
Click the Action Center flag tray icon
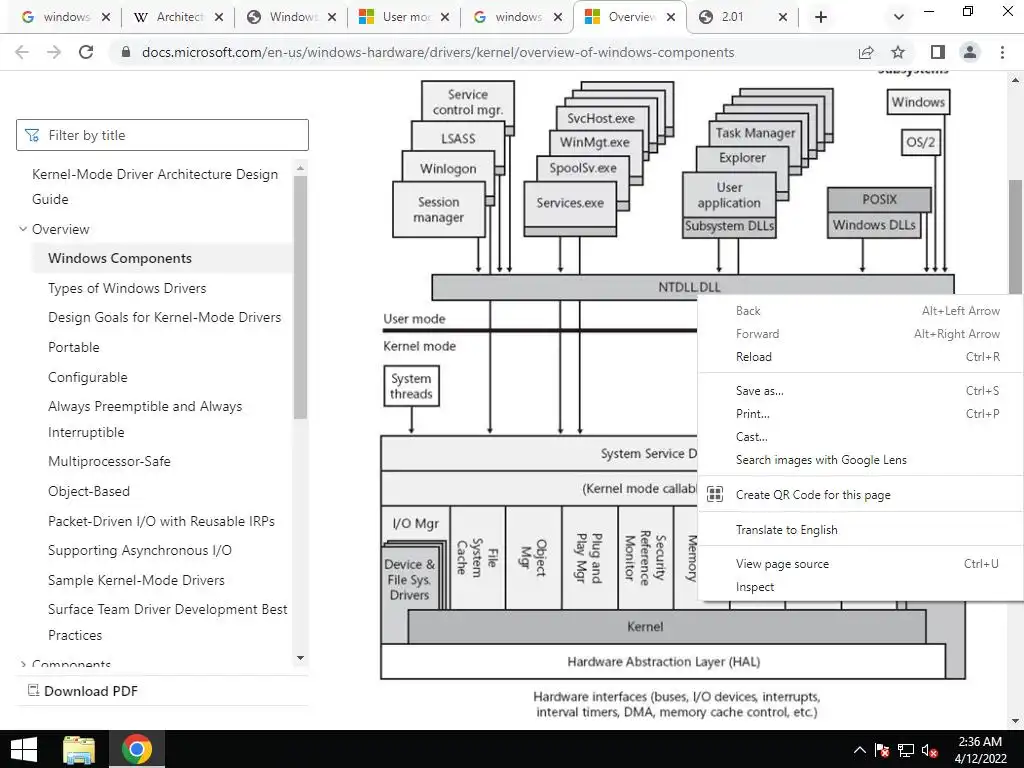pos(882,750)
